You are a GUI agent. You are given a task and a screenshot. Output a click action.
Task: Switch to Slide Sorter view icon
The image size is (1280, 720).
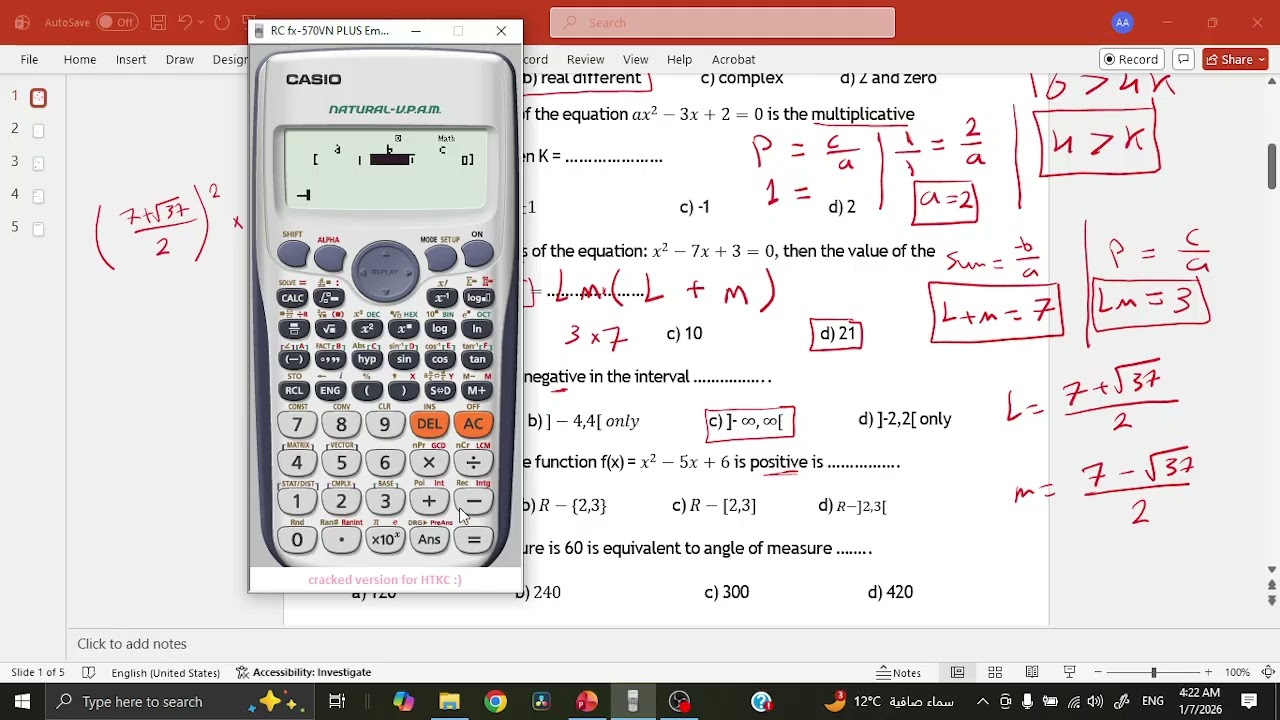click(x=995, y=672)
